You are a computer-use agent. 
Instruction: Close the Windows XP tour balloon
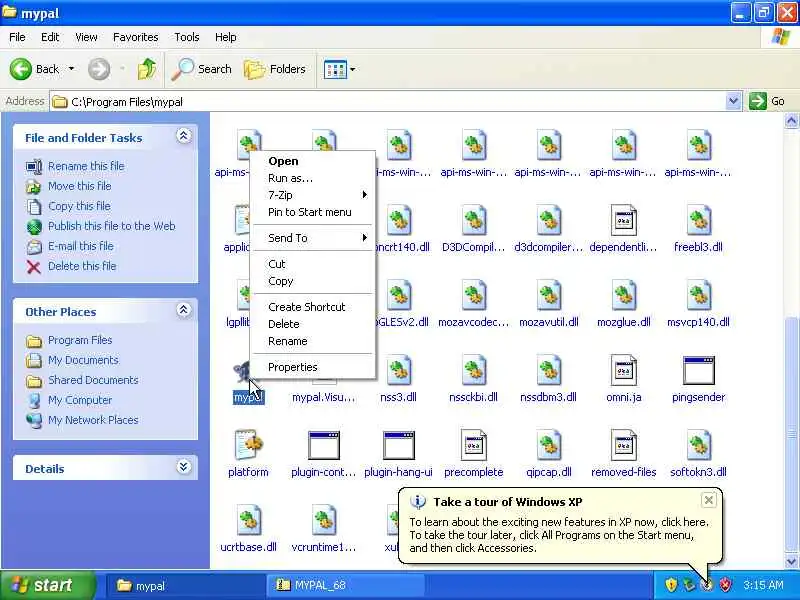[709, 500]
